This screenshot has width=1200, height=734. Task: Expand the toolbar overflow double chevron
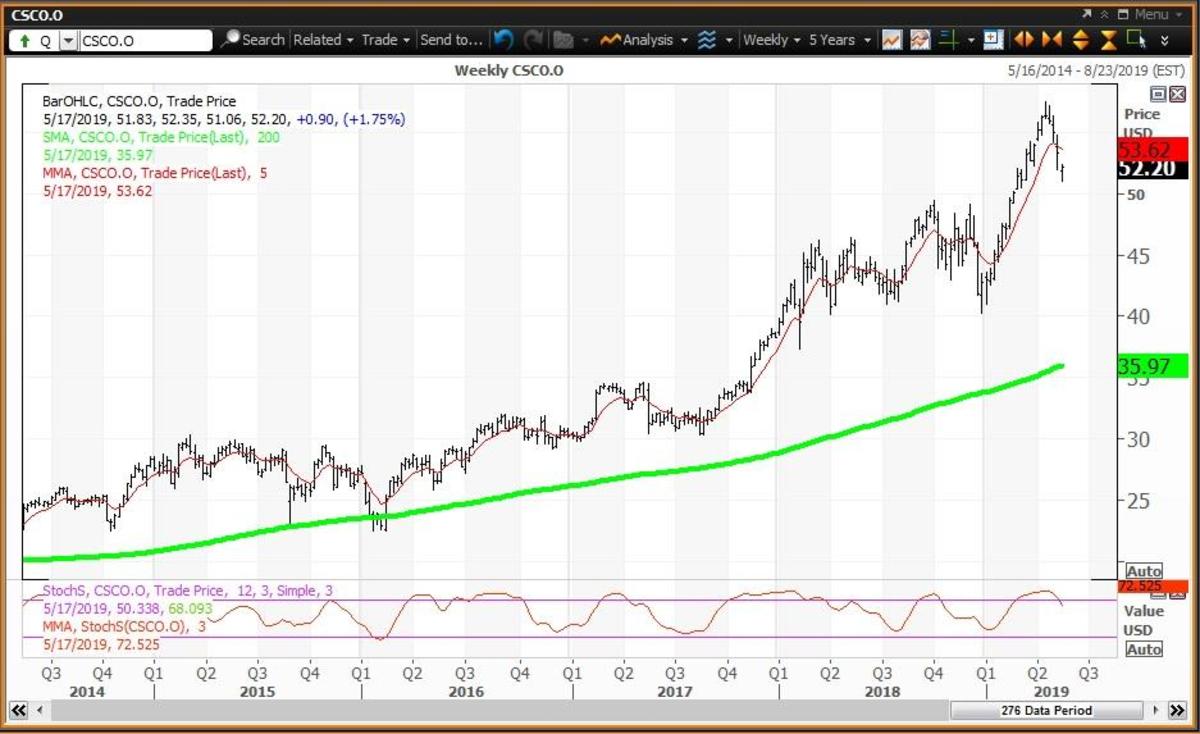[x=1164, y=41]
